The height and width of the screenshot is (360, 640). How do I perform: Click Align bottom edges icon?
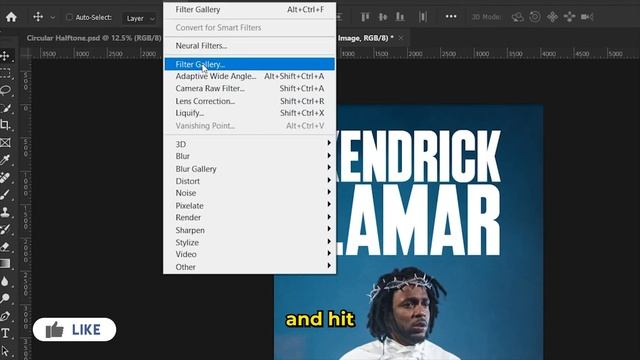[x=400, y=17]
